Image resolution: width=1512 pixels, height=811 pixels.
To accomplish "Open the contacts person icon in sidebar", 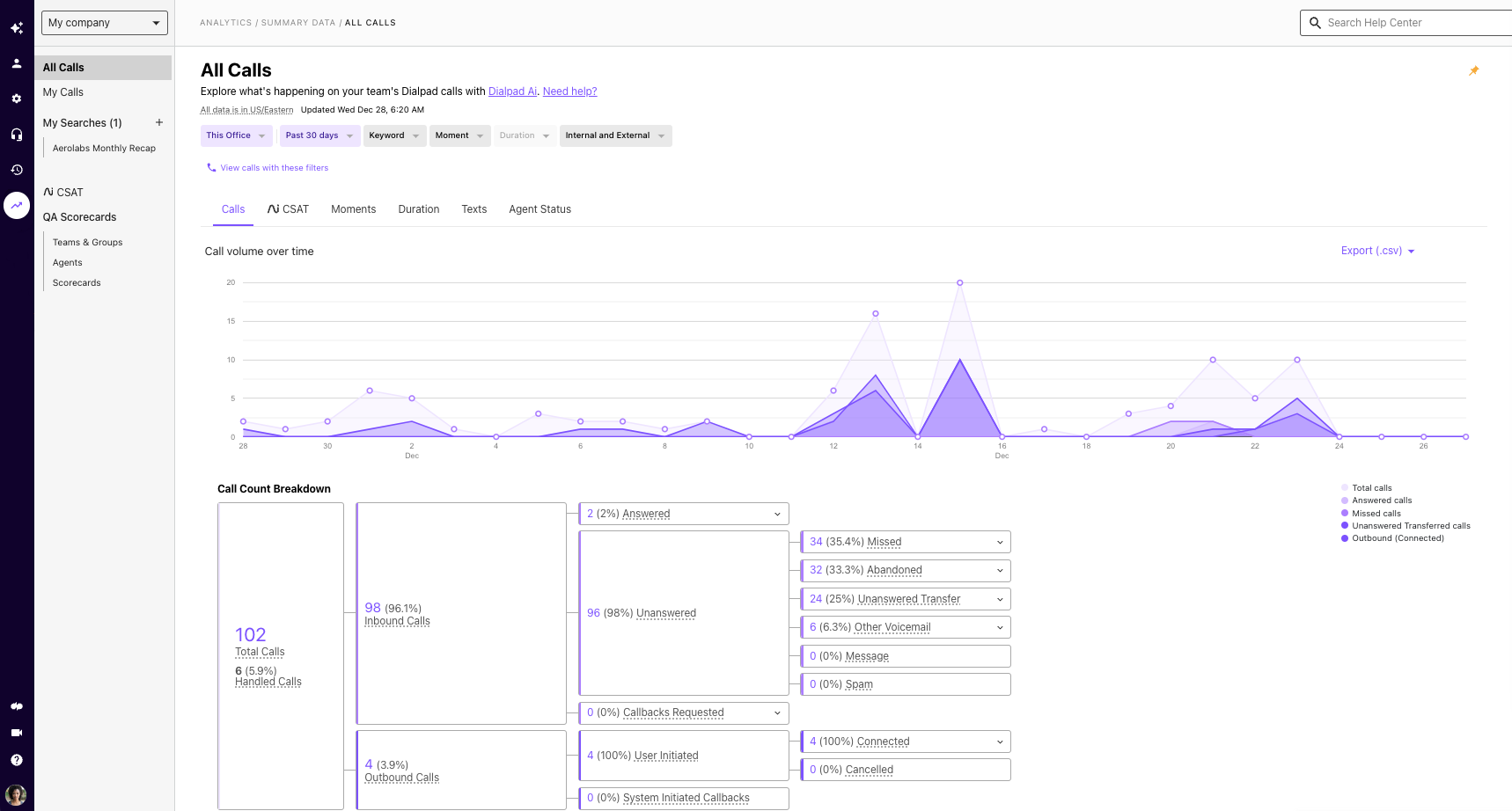I will pyautogui.click(x=17, y=63).
